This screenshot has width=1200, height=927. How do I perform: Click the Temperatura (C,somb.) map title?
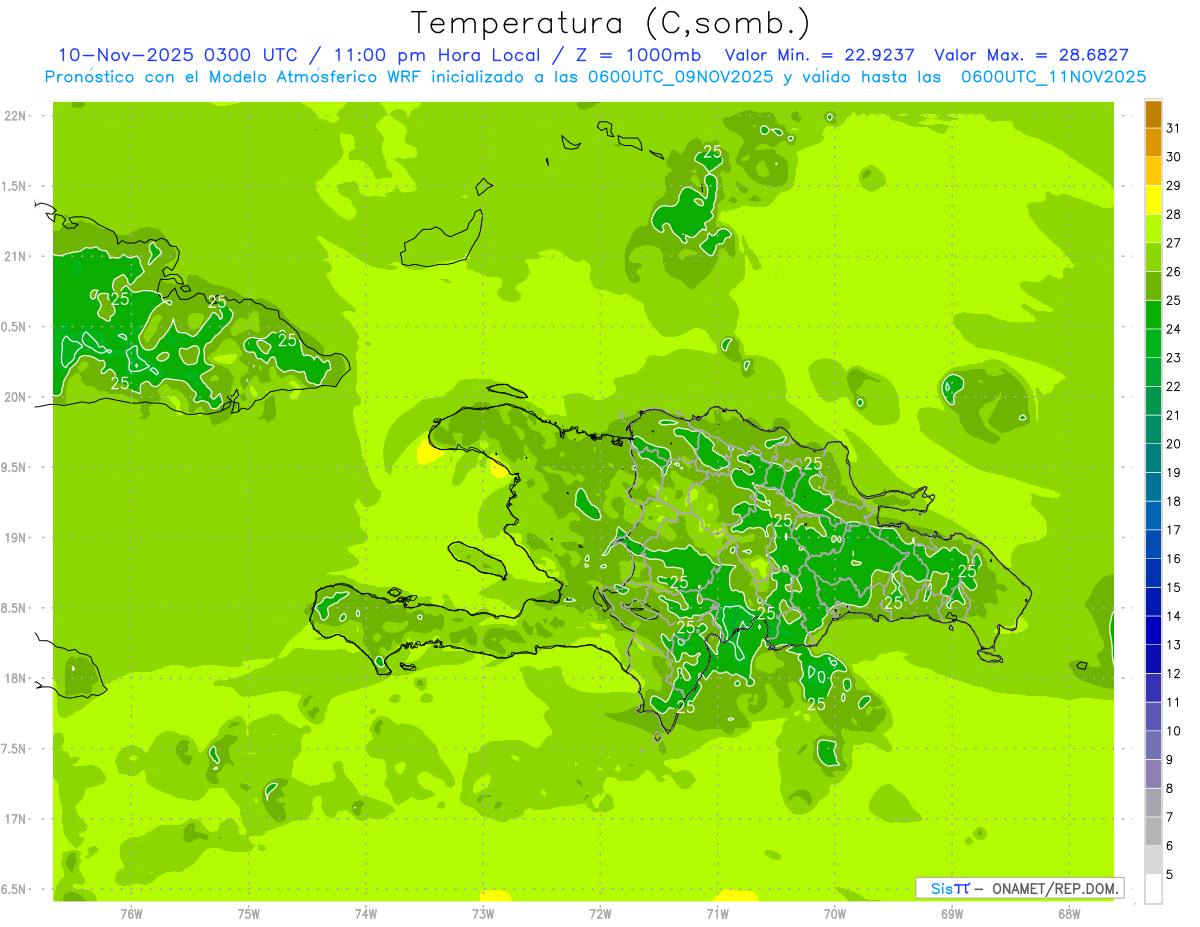[611, 22]
